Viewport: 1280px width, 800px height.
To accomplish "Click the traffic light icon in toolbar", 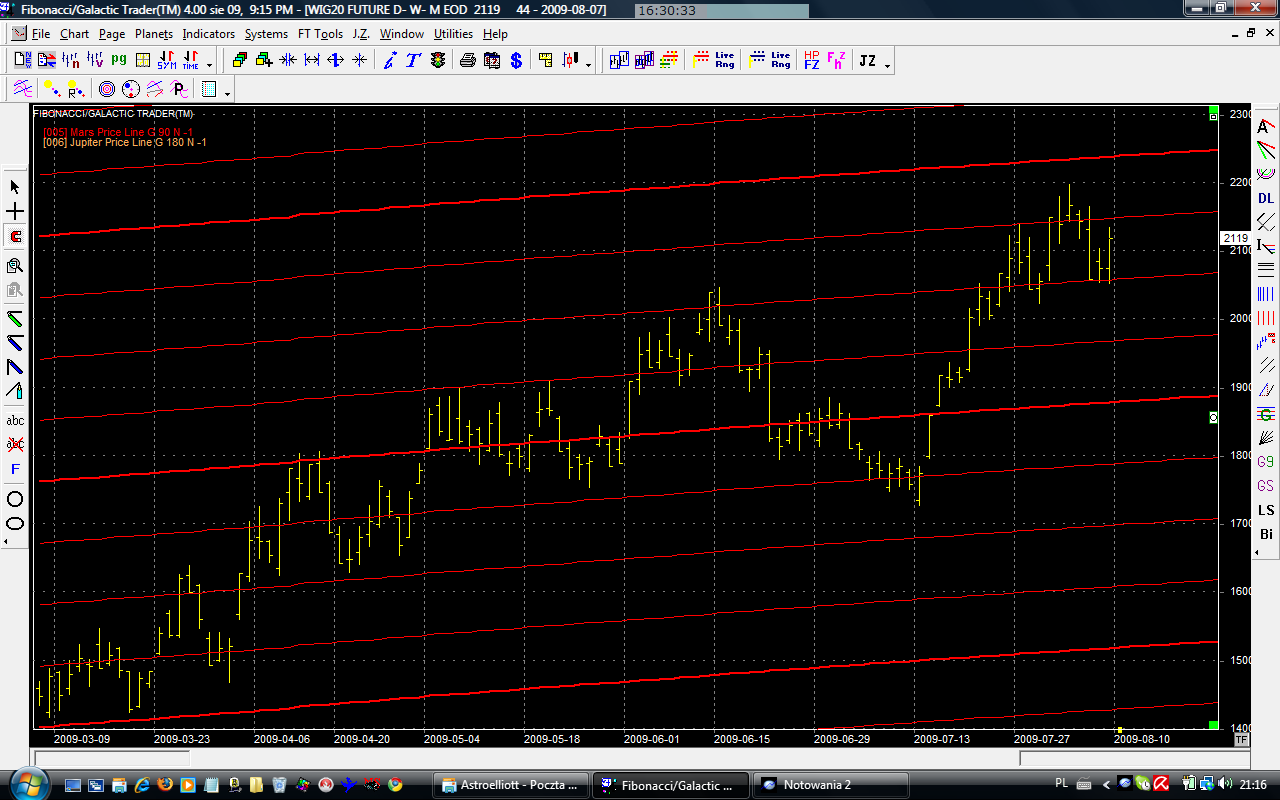I will click(438, 61).
